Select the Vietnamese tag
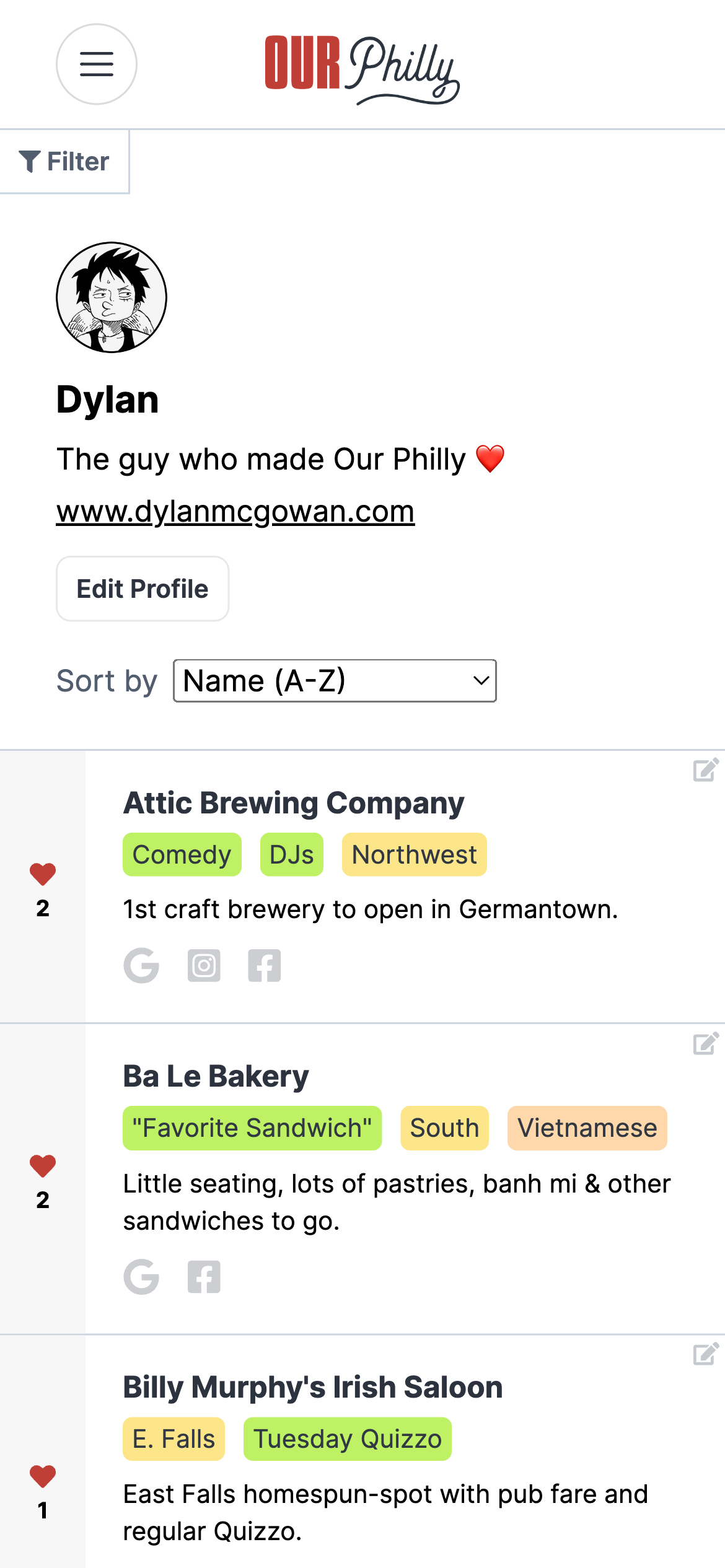Viewport: 725px width, 1568px height. [x=587, y=1128]
